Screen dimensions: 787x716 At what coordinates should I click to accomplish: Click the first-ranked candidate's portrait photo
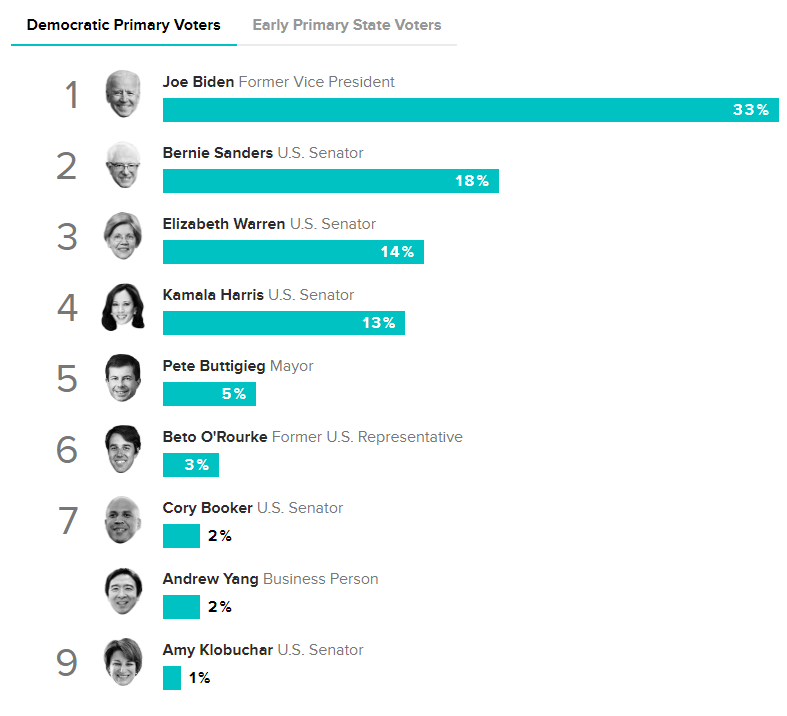124,94
